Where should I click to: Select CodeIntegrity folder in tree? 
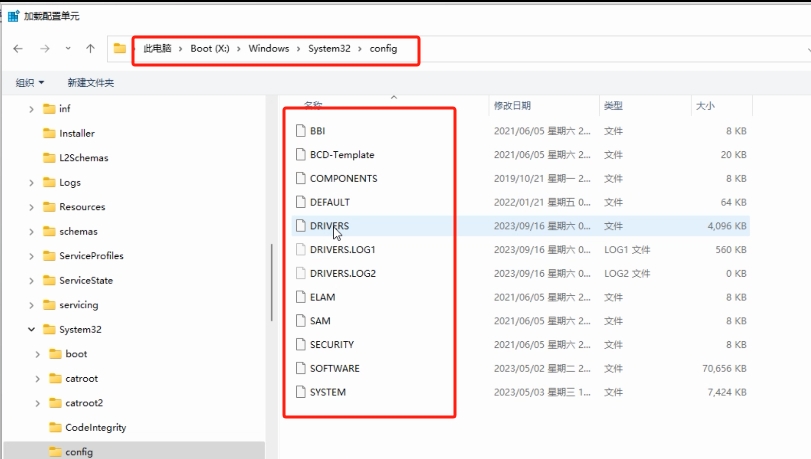(x=96, y=427)
